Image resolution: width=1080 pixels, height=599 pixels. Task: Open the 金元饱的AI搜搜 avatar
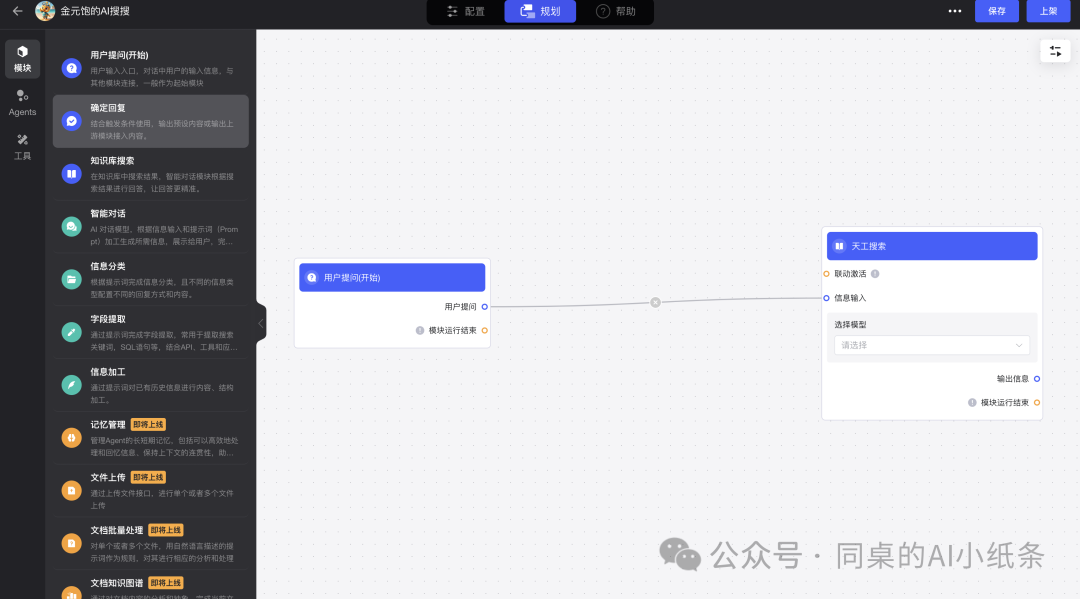pyautogui.click(x=45, y=11)
